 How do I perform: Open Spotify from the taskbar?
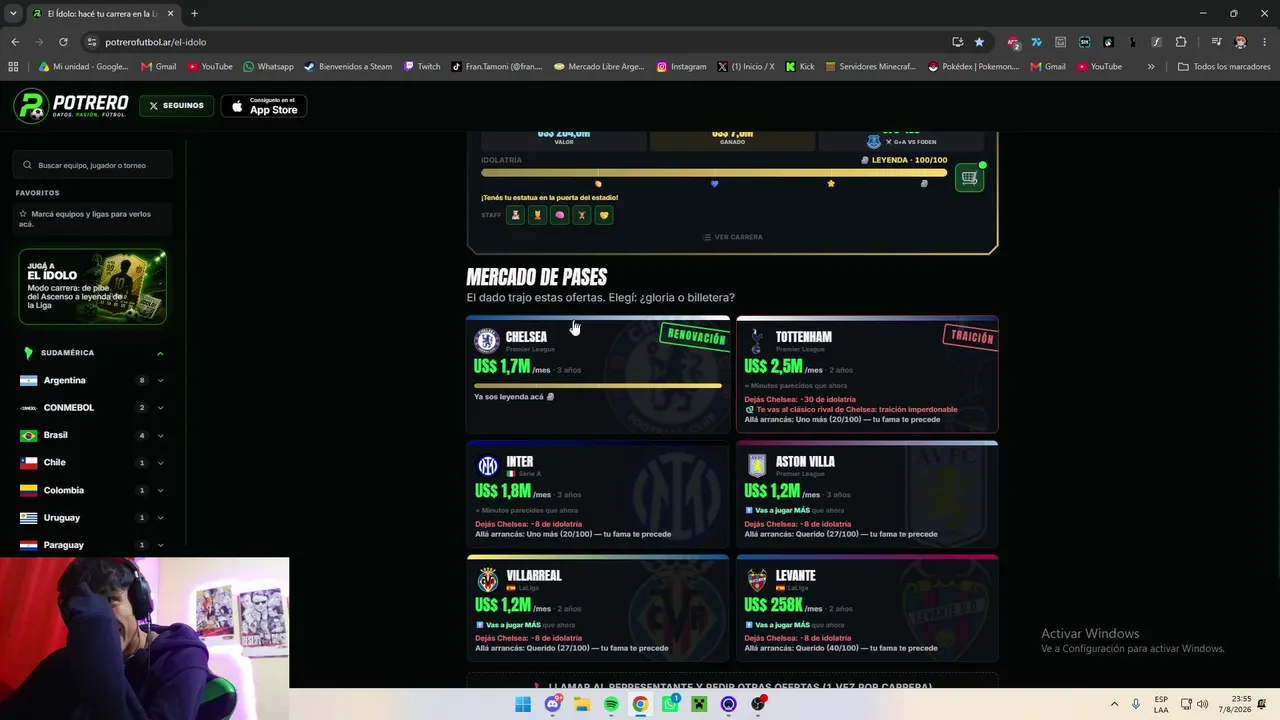coord(611,704)
